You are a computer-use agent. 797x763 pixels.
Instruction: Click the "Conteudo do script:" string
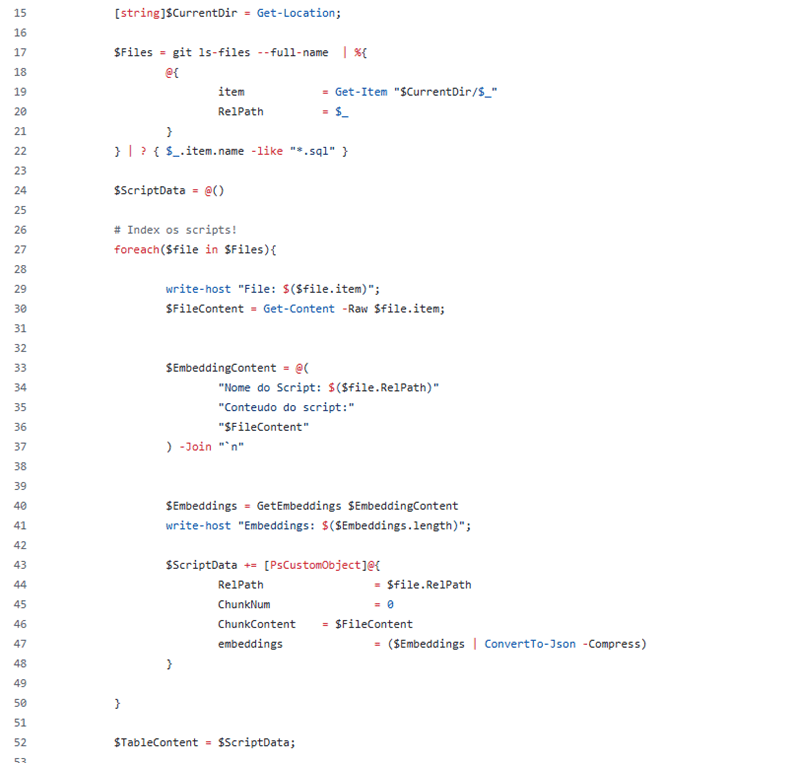click(286, 407)
